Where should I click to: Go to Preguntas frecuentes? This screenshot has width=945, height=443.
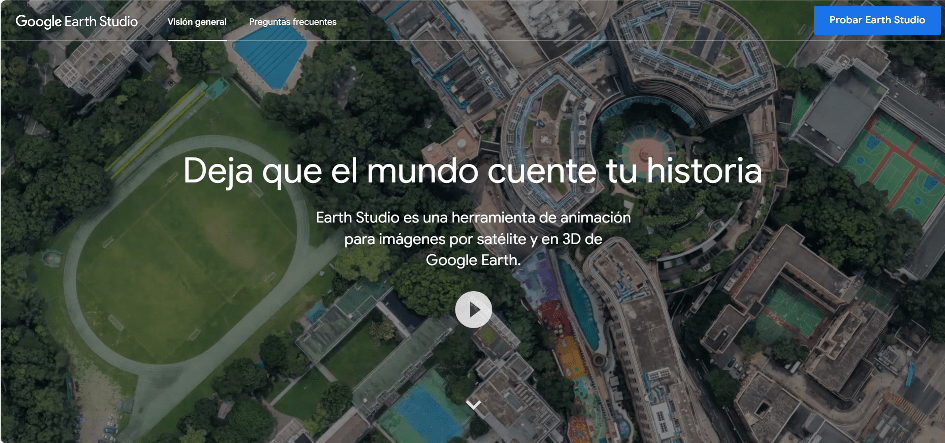(x=292, y=22)
